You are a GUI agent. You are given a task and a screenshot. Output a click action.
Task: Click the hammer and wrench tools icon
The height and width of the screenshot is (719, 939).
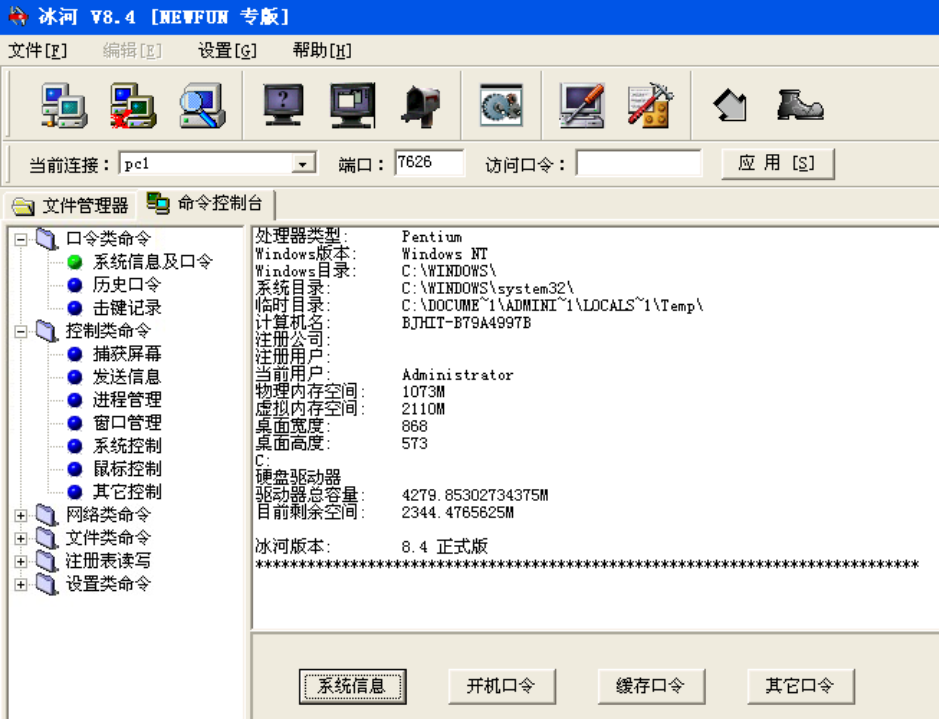650,105
